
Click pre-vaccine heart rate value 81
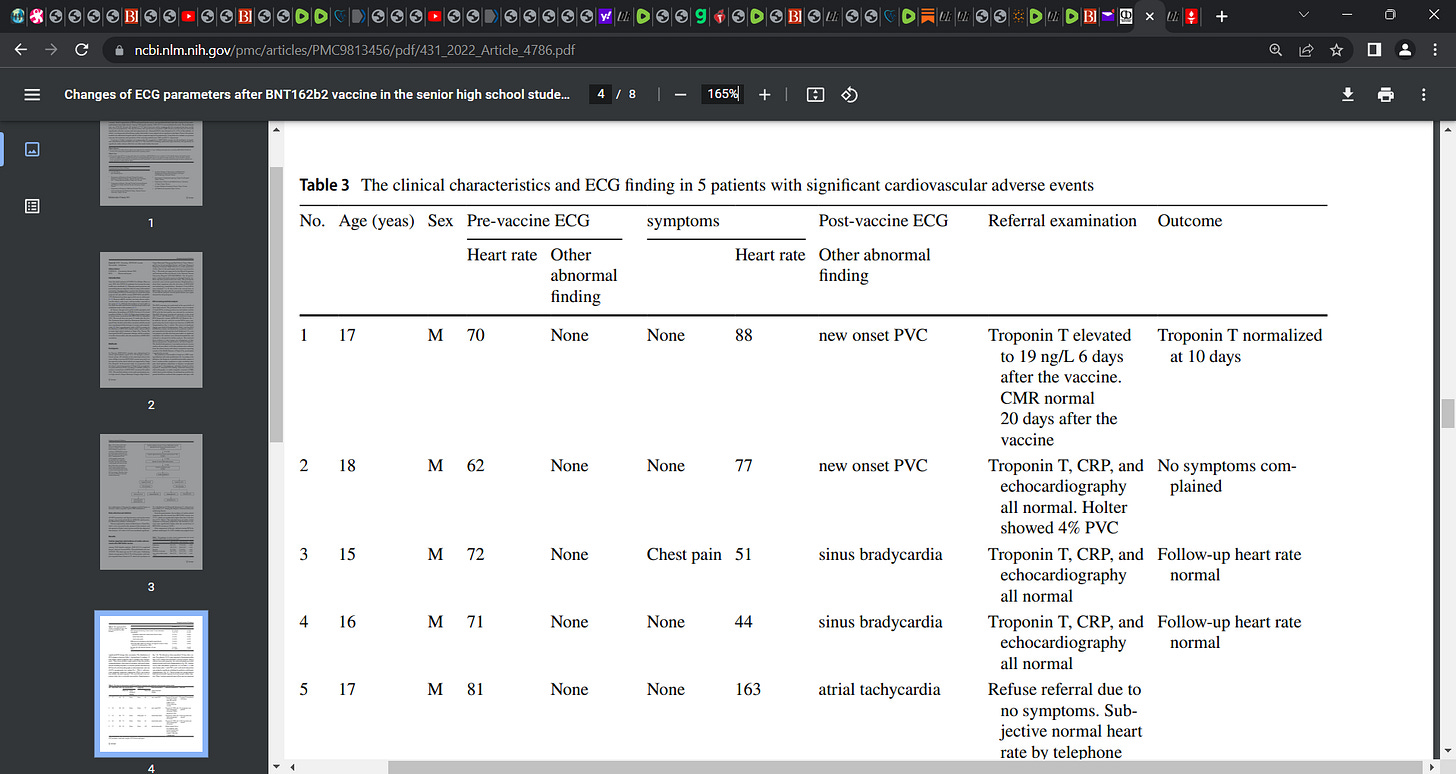tap(476, 689)
